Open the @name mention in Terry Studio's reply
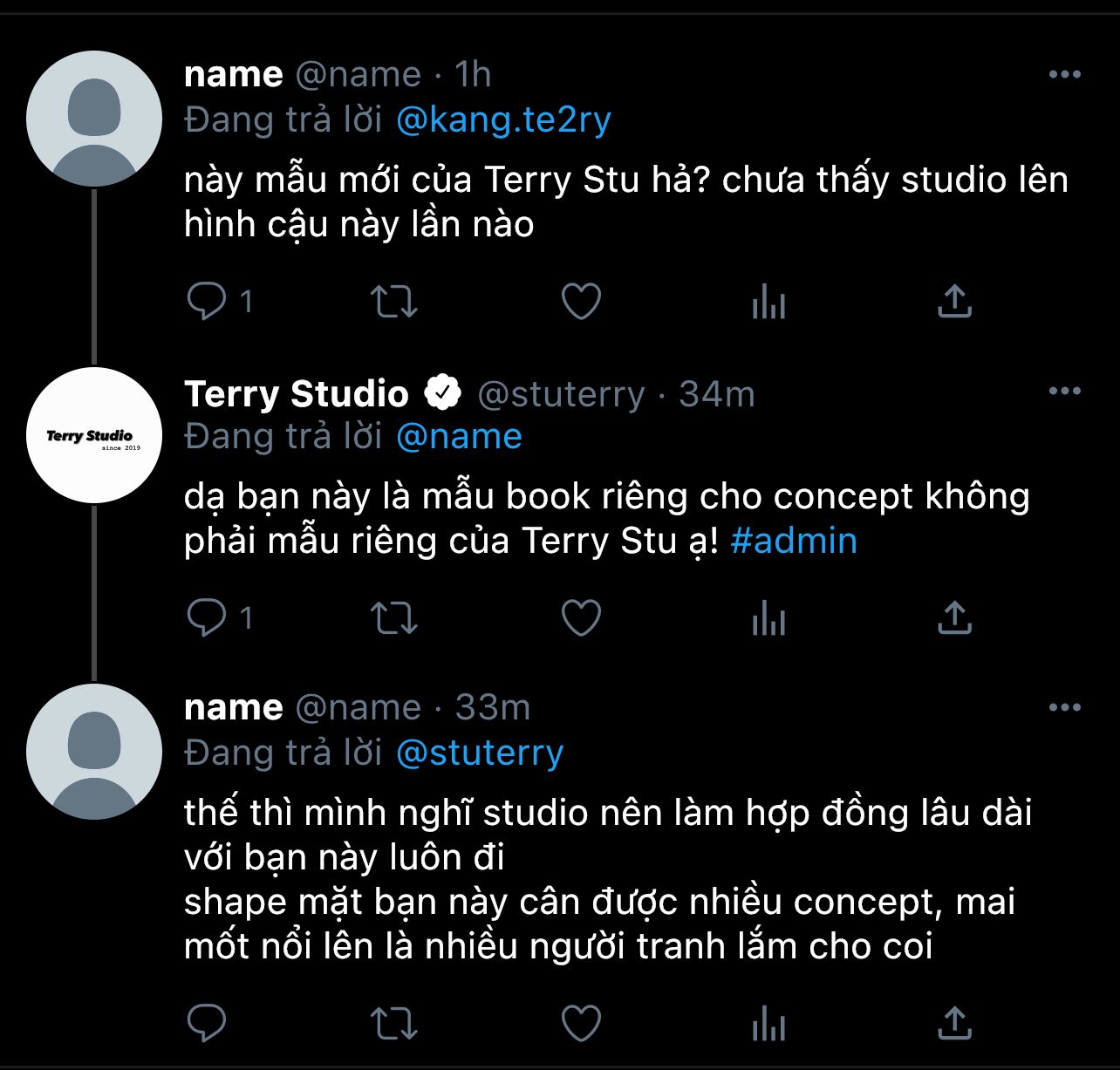Screen dimensions: 1120x1070 click(459, 436)
